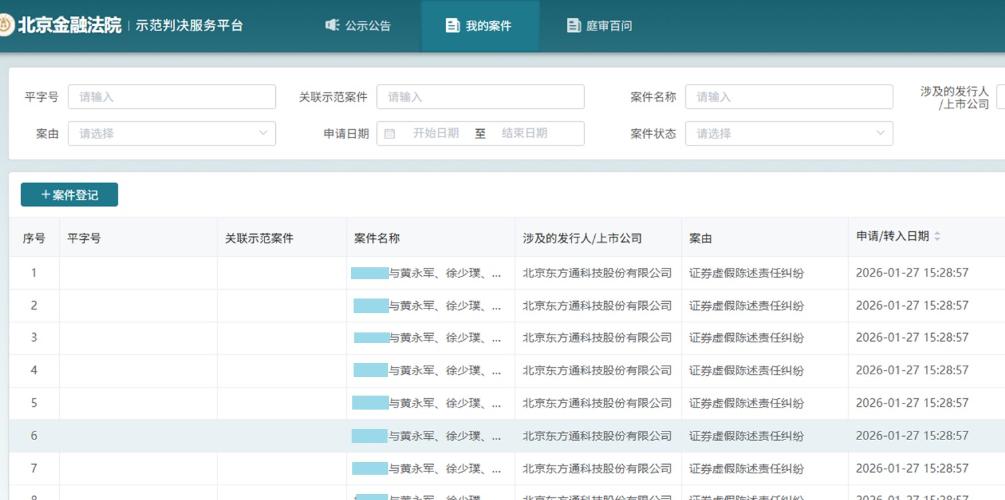
Task: Expand the 案由 dropdown selector
Action: pyautogui.click(x=172, y=133)
